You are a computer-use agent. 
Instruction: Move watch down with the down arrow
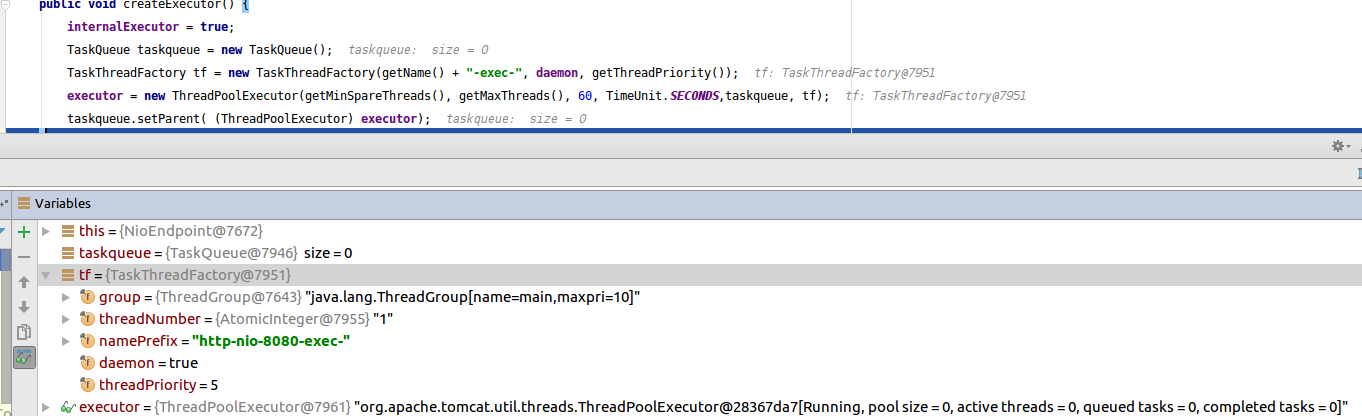(25, 307)
